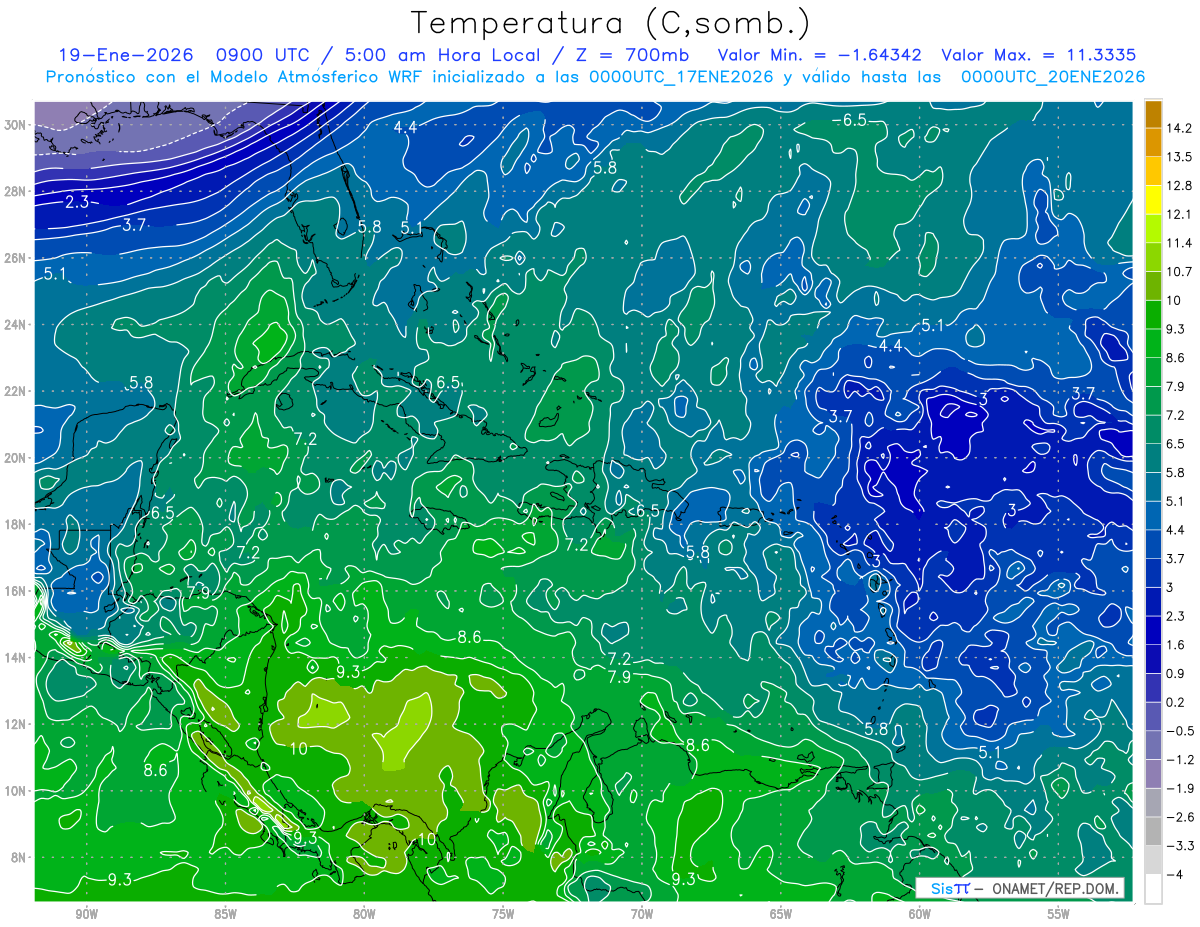Click the colorbar legend value "13.5"

click(x=1179, y=157)
